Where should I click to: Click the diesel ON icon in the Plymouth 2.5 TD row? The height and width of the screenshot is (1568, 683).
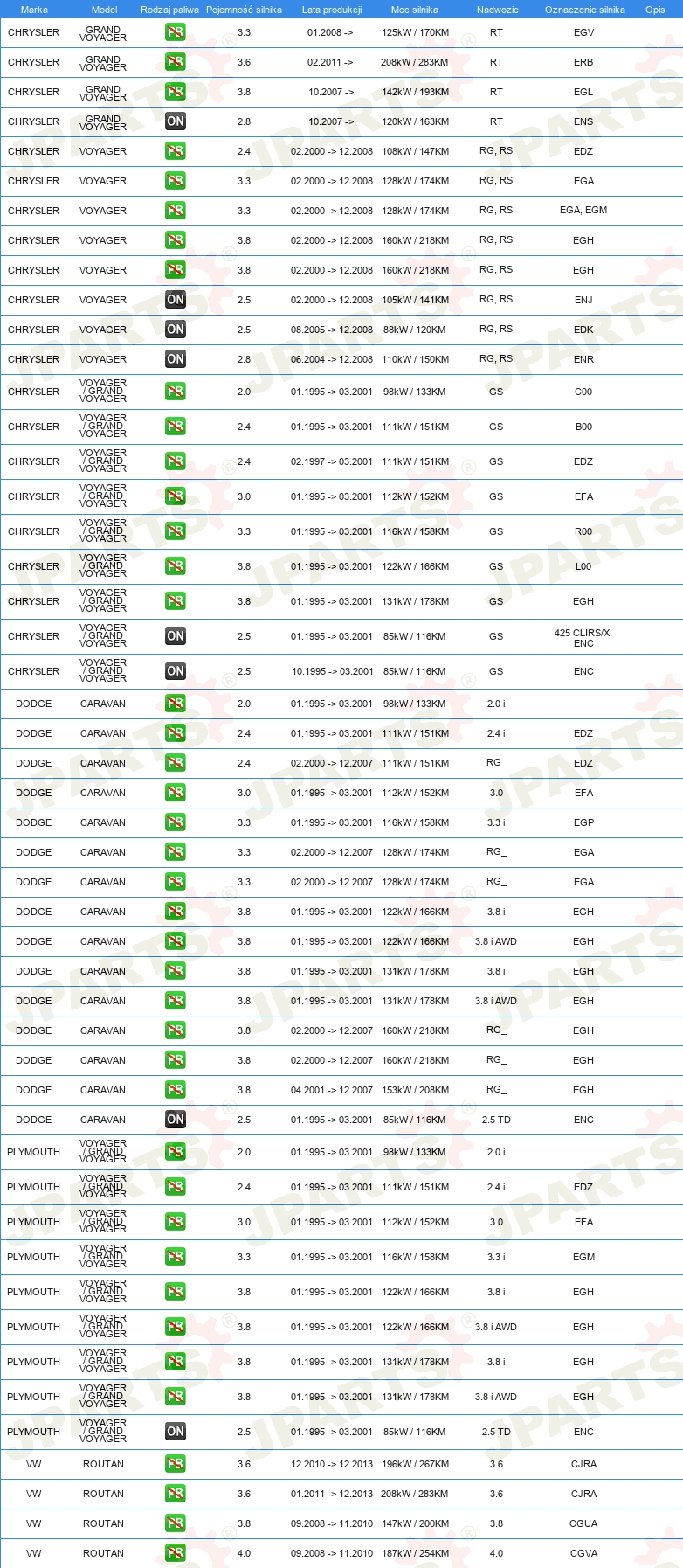176,1432
